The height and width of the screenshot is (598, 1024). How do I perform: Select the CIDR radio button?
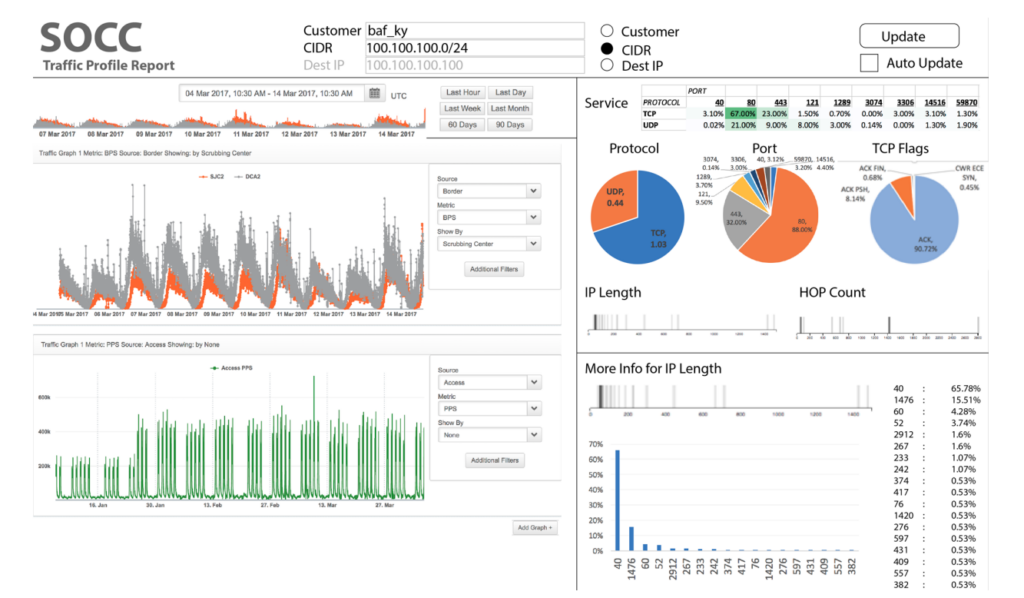606,48
